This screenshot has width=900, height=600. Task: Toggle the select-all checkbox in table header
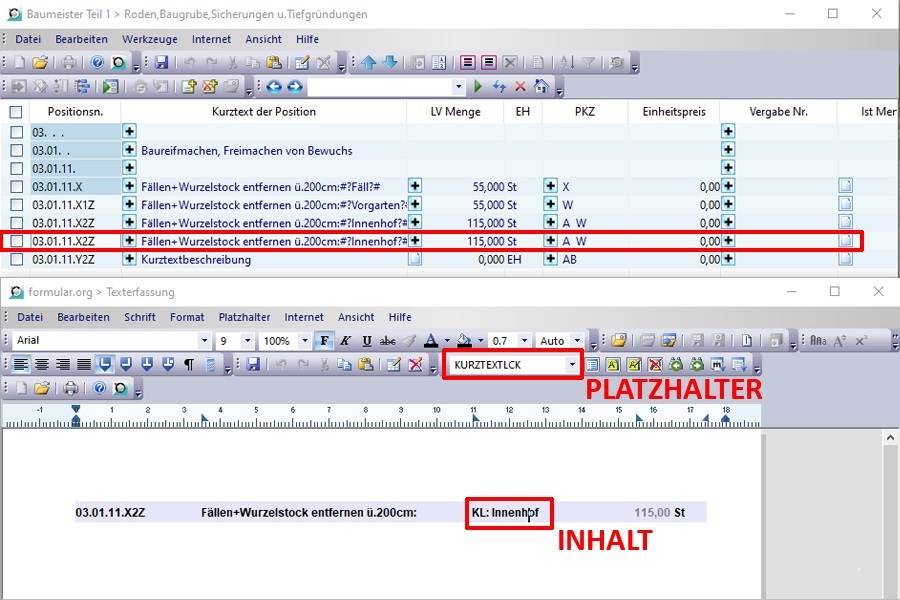(x=16, y=112)
